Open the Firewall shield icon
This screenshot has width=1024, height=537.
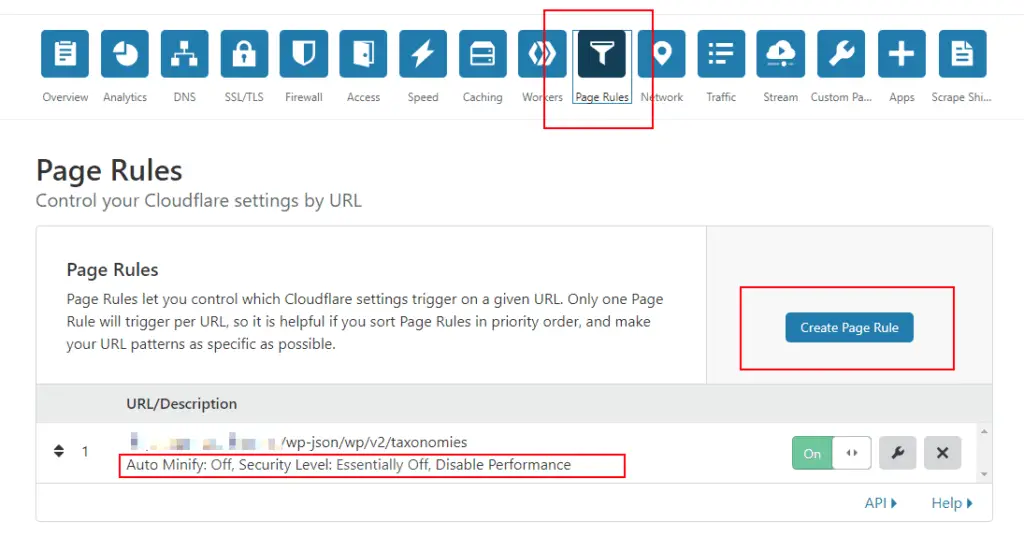[x=304, y=54]
